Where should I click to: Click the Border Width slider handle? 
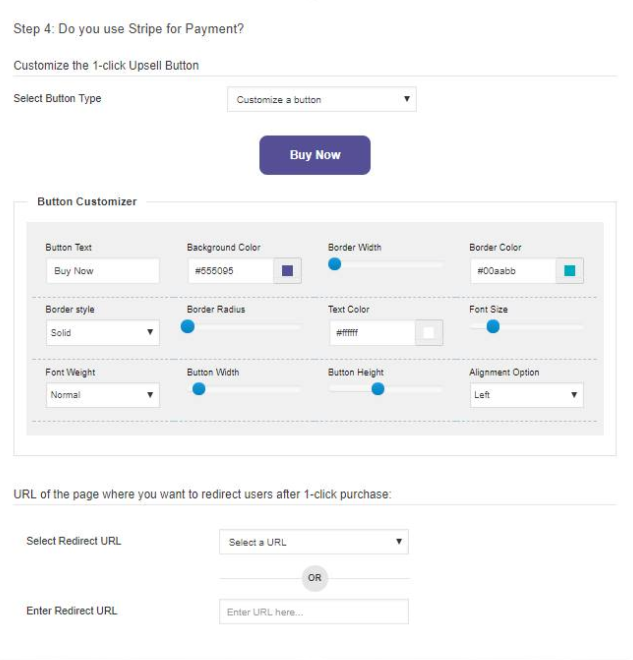point(335,264)
